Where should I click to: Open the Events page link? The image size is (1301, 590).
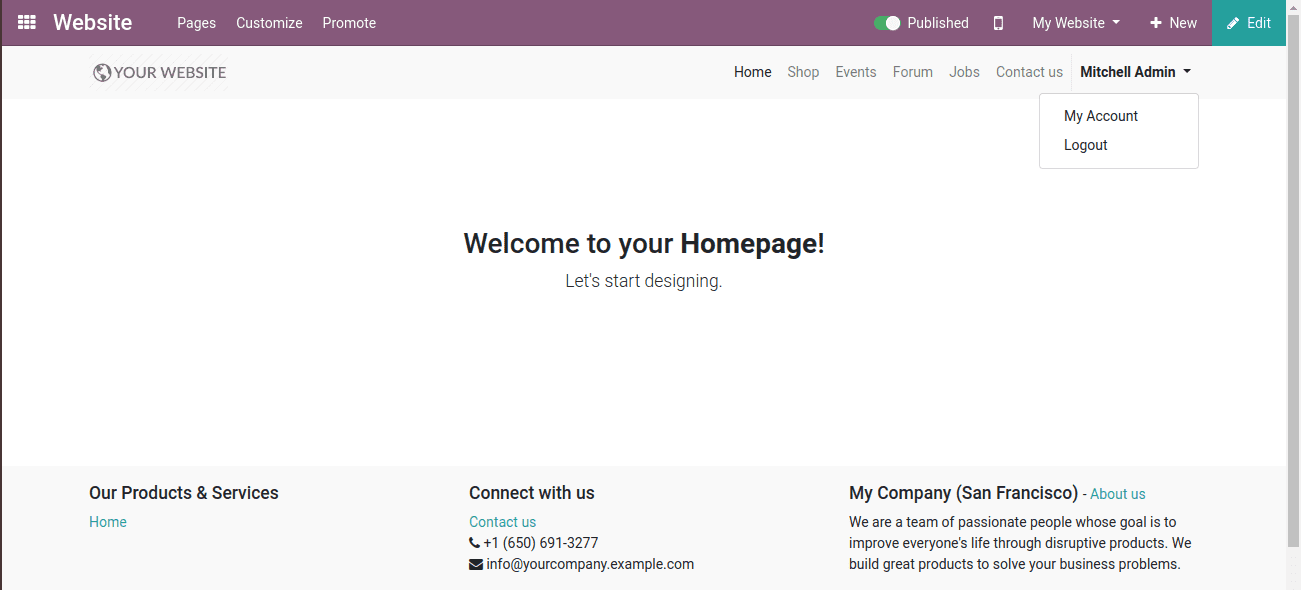856,72
